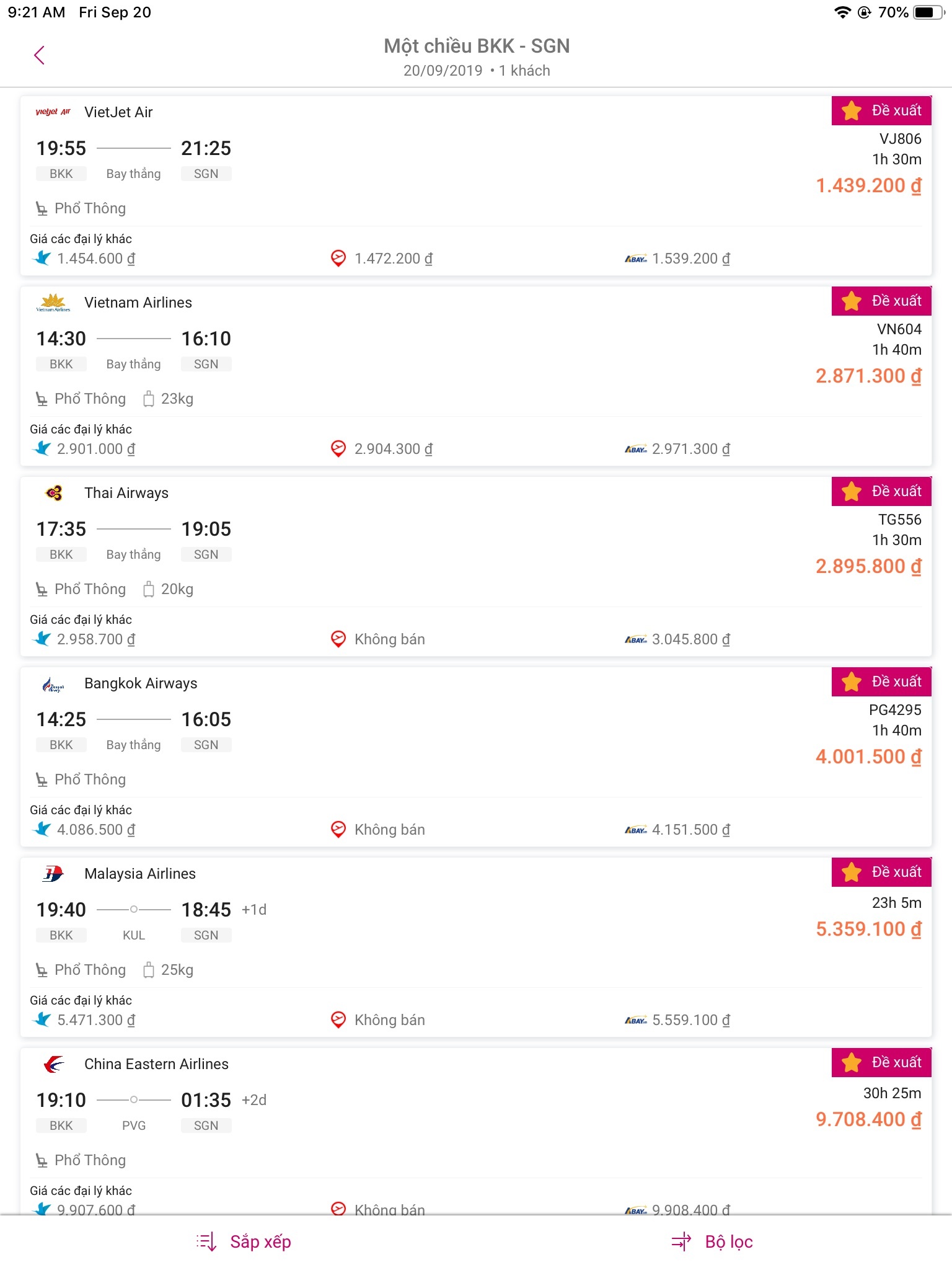Screen dimensions: 952x1270
Task: Tap the Vietnam Airlines lotus logo
Action: pyautogui.click(x=53, y=303)
